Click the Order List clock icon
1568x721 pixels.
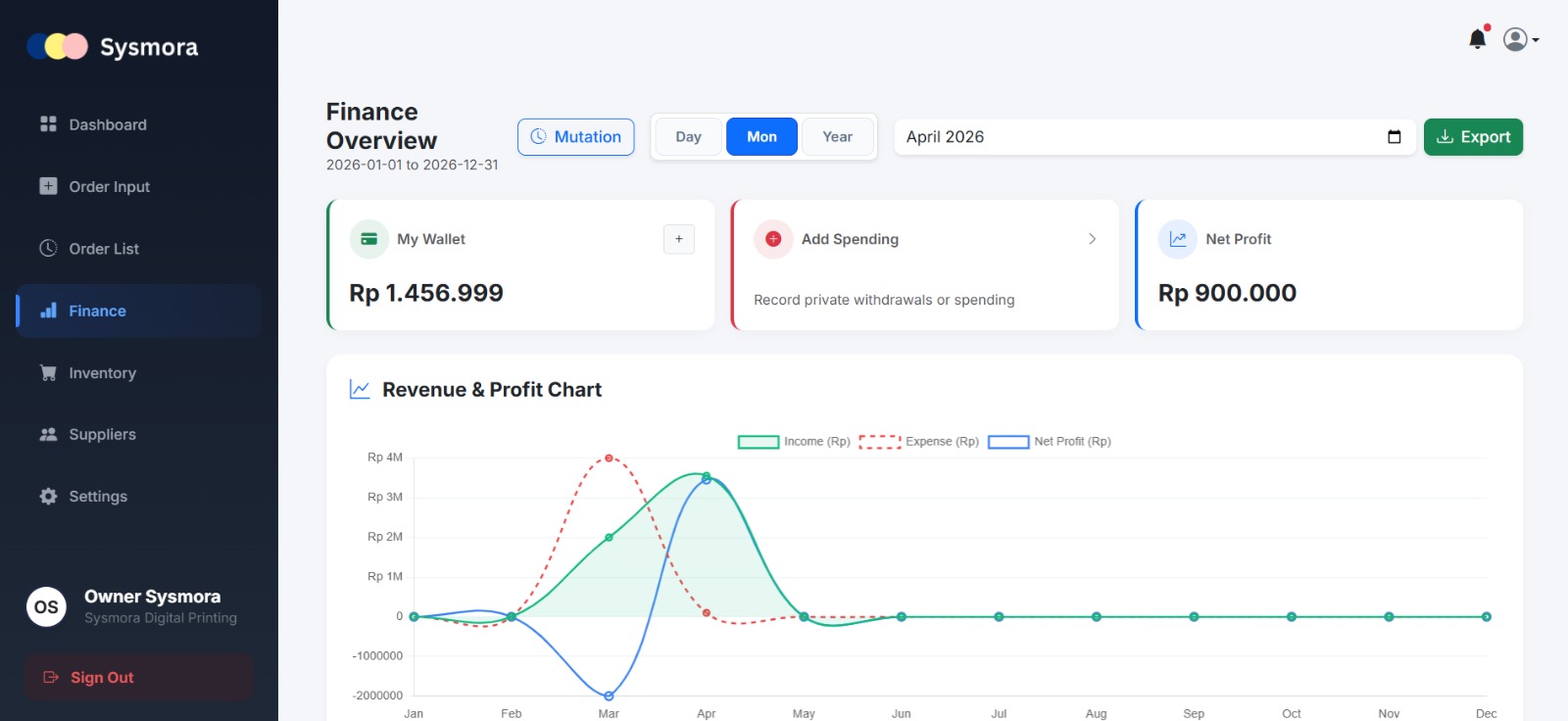coord(48,248)
